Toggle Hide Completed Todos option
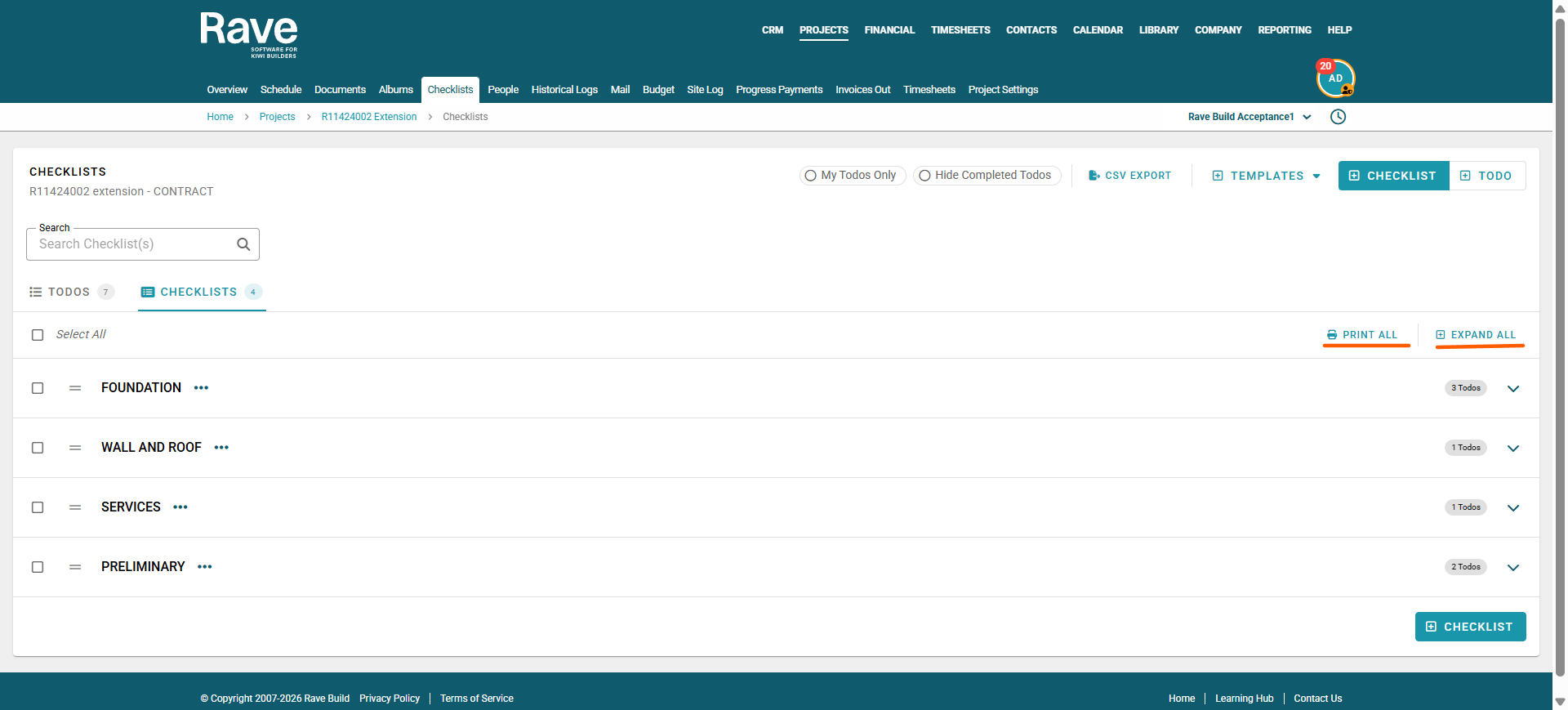This screenshot has height=710, width=1568. pos(987,176)
